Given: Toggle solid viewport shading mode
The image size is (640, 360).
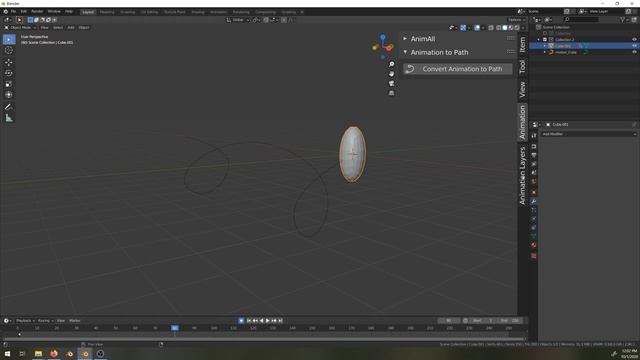Looking at the screenshot, I should (504, 28).
